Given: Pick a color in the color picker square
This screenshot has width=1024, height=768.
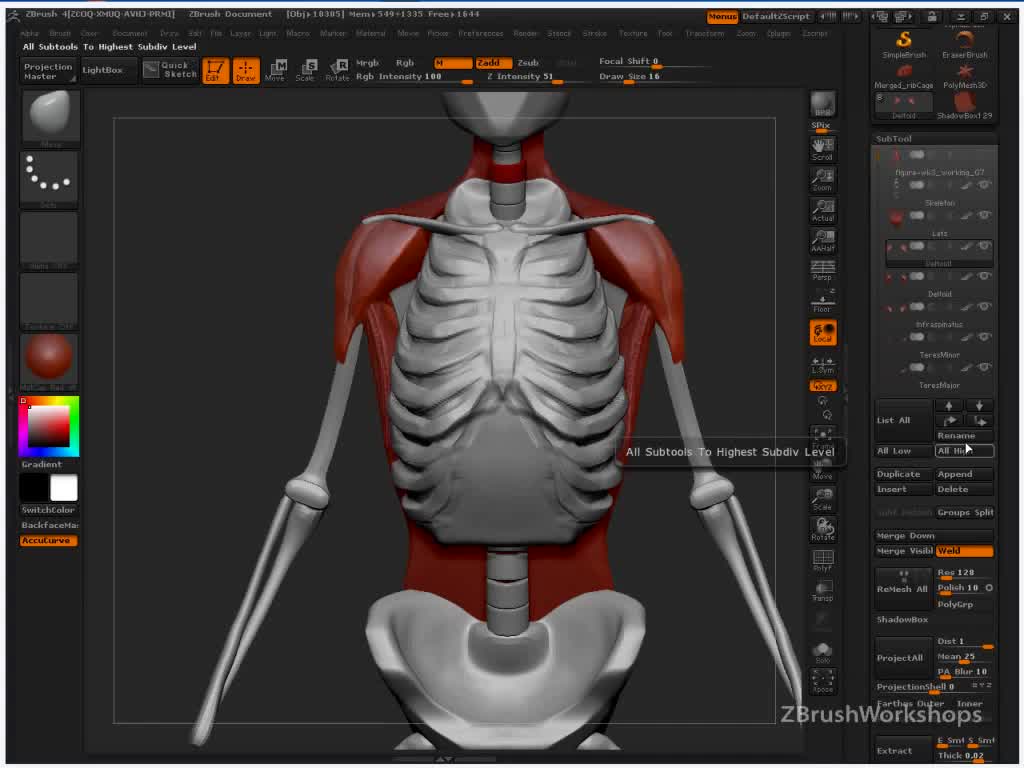Looking at the screenshot, I should (48, 427).
